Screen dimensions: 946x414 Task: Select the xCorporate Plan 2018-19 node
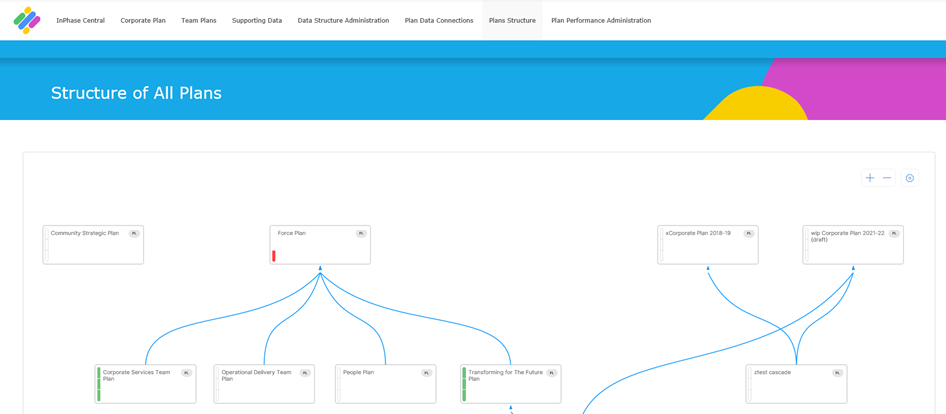pyautogui.click(x=708, y=245)
